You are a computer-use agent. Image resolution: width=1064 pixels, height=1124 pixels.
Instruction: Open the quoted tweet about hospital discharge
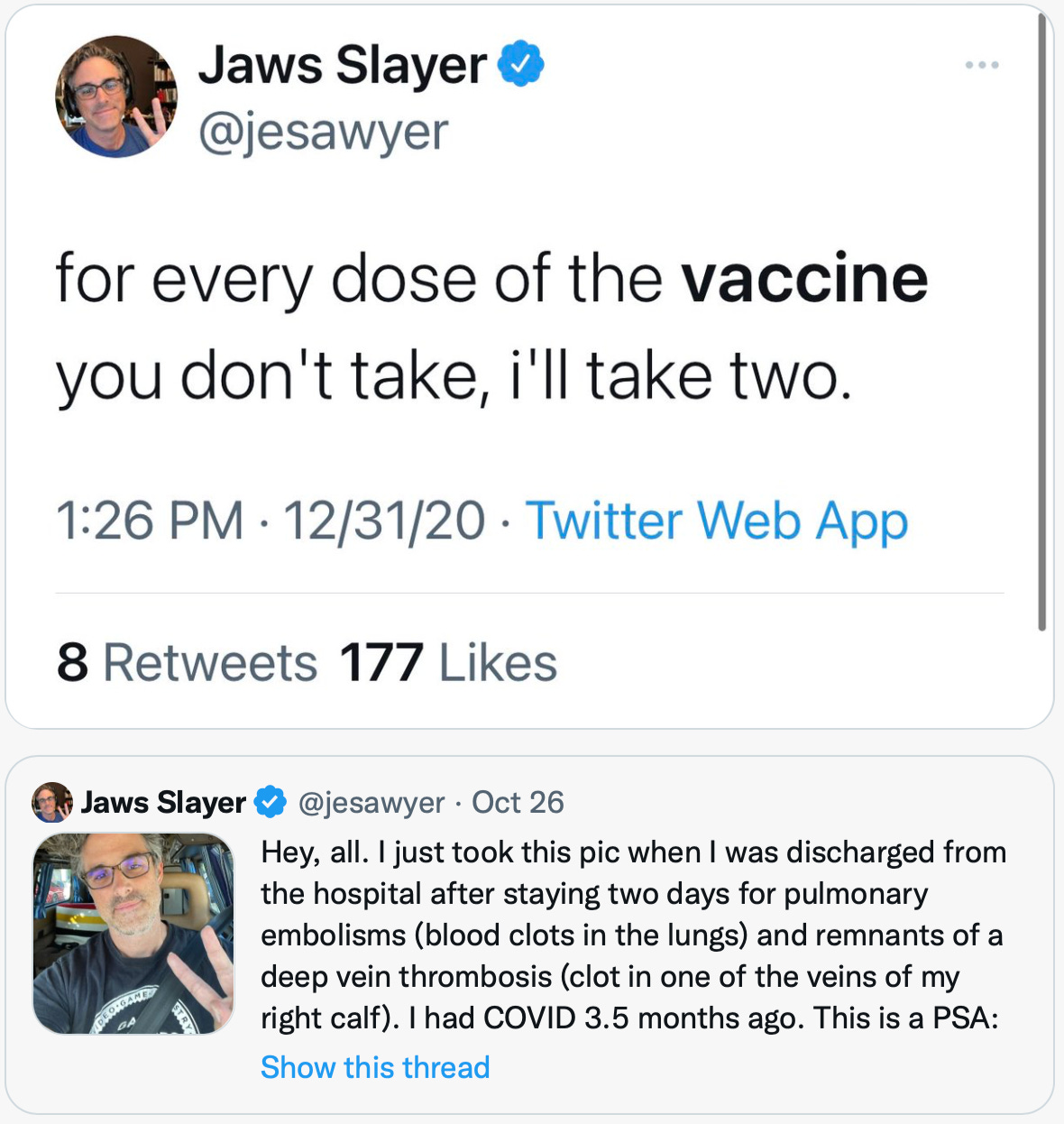(x=631, y=935)
